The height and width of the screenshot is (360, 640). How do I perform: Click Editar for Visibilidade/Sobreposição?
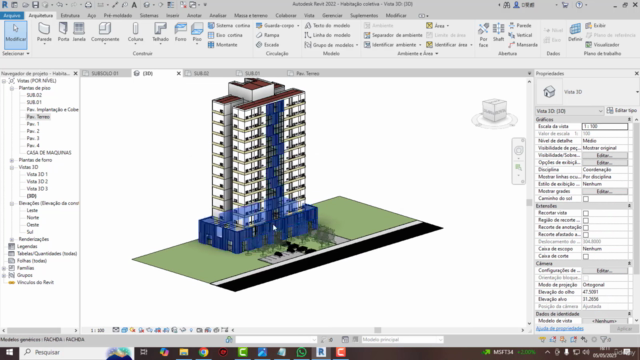click(604, 156)
